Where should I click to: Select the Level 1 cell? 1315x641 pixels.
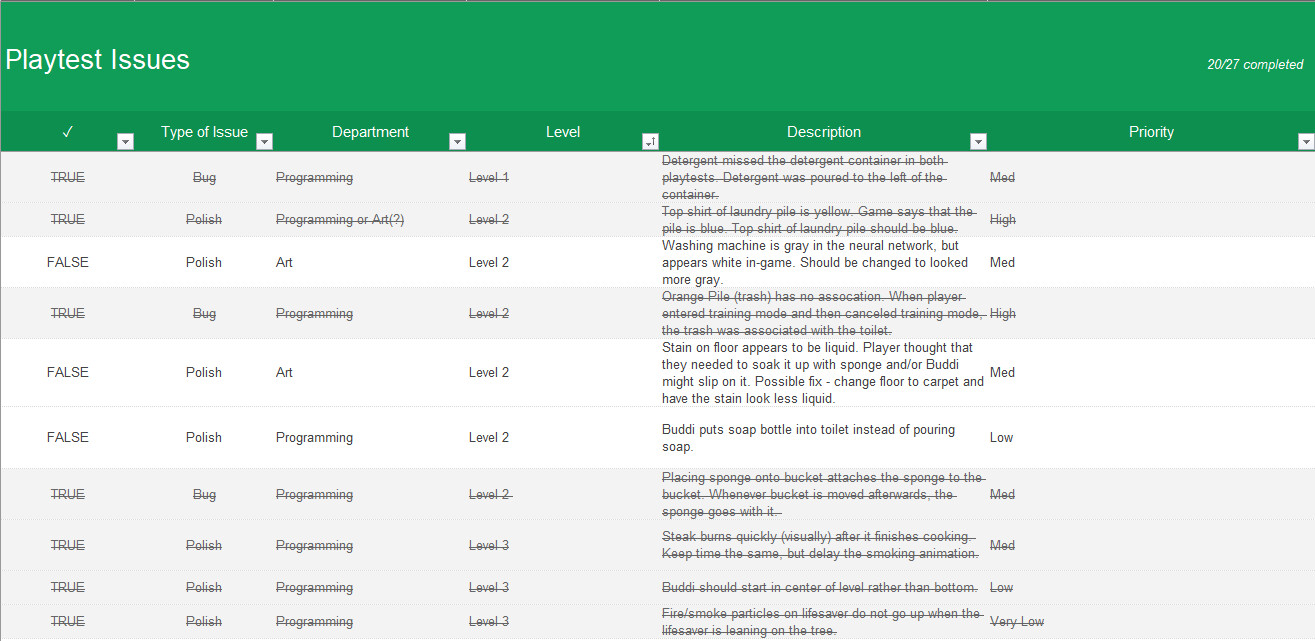[x=489, y=177]
